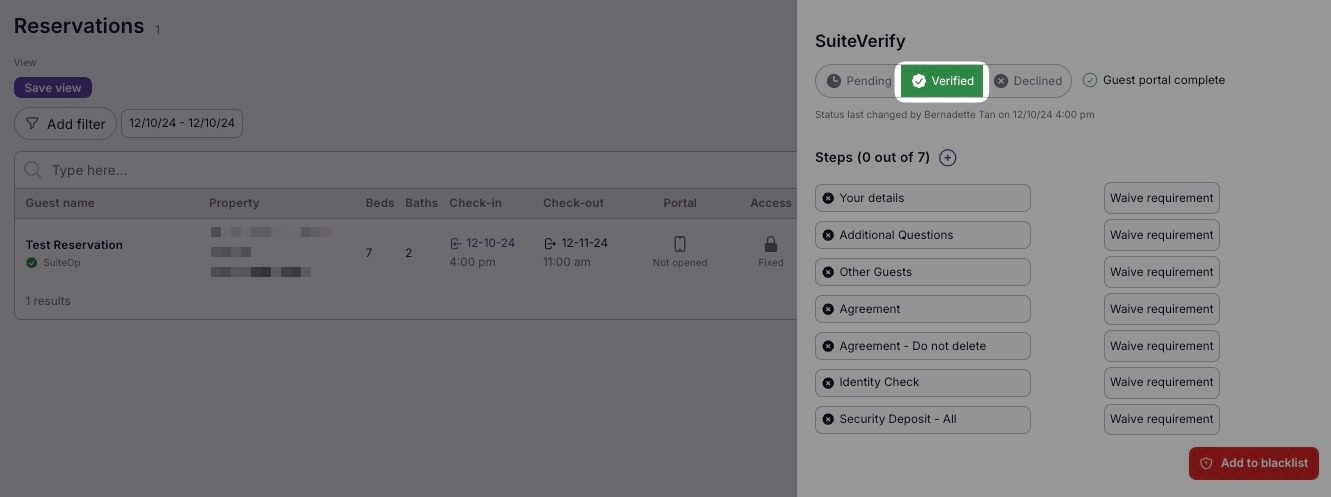Screen dimensions: 1331x497
Task: Click the search magnifier icon
Action: 33,170
